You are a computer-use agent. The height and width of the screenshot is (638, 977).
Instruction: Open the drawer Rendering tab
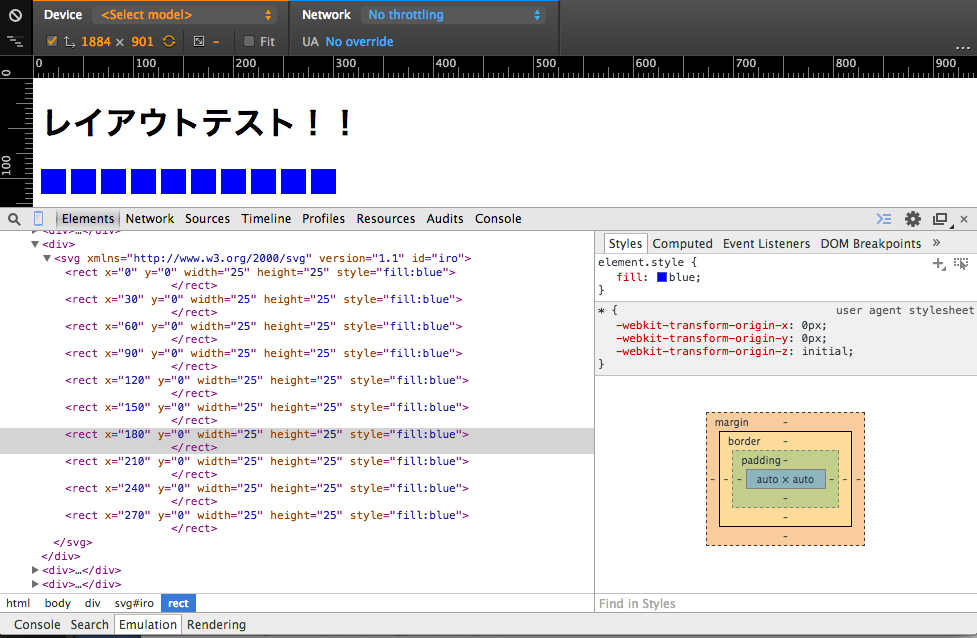pos(216,624)
